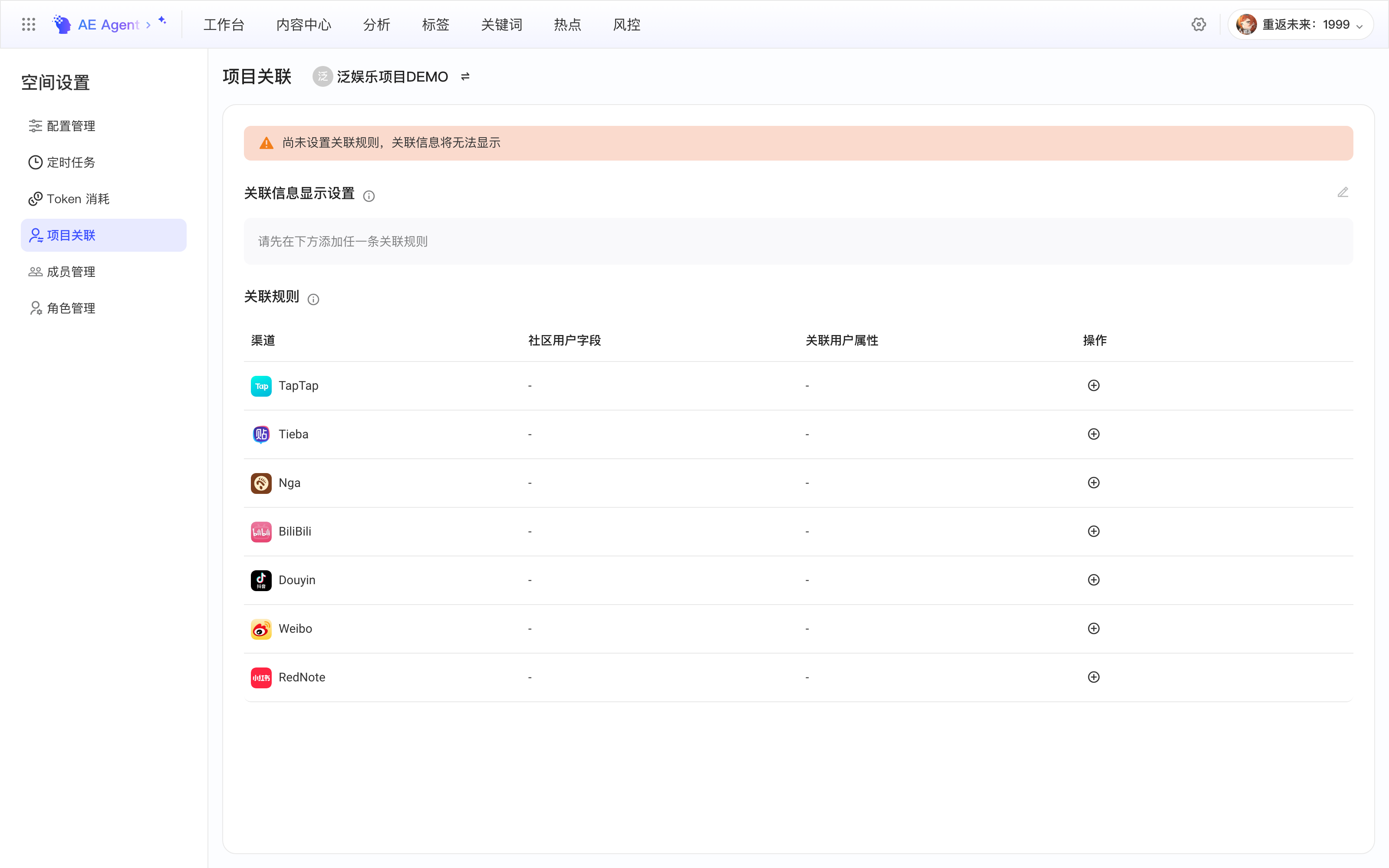Screen dimensions: 1389x868
Task: Add association rule for Weibo
Action: (x=1093, y=628)
